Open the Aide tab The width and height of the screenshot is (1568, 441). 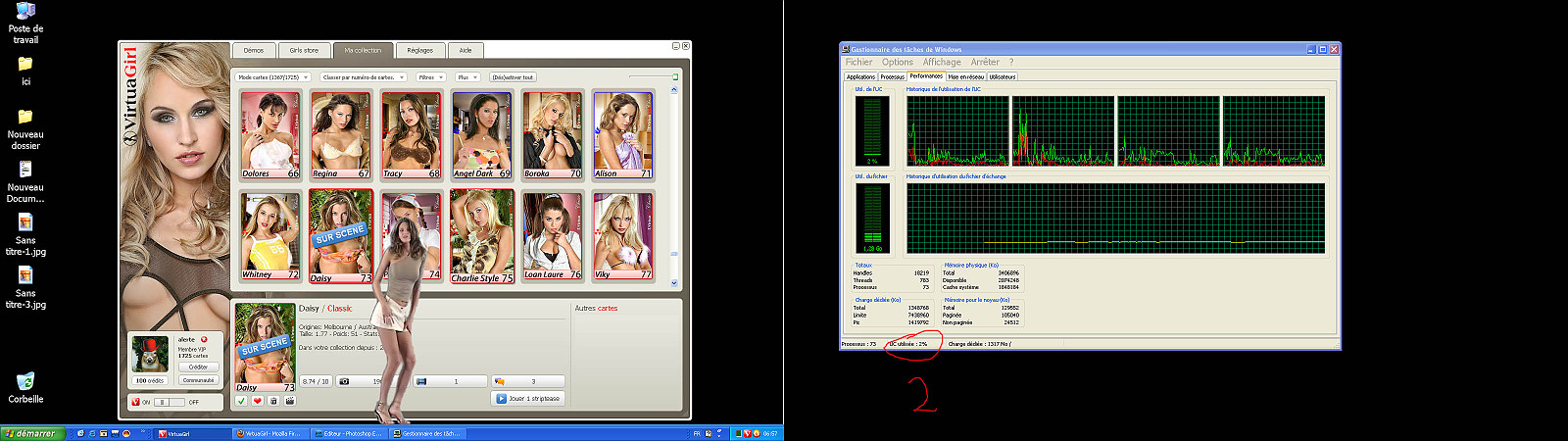click(x=465, y=50)
